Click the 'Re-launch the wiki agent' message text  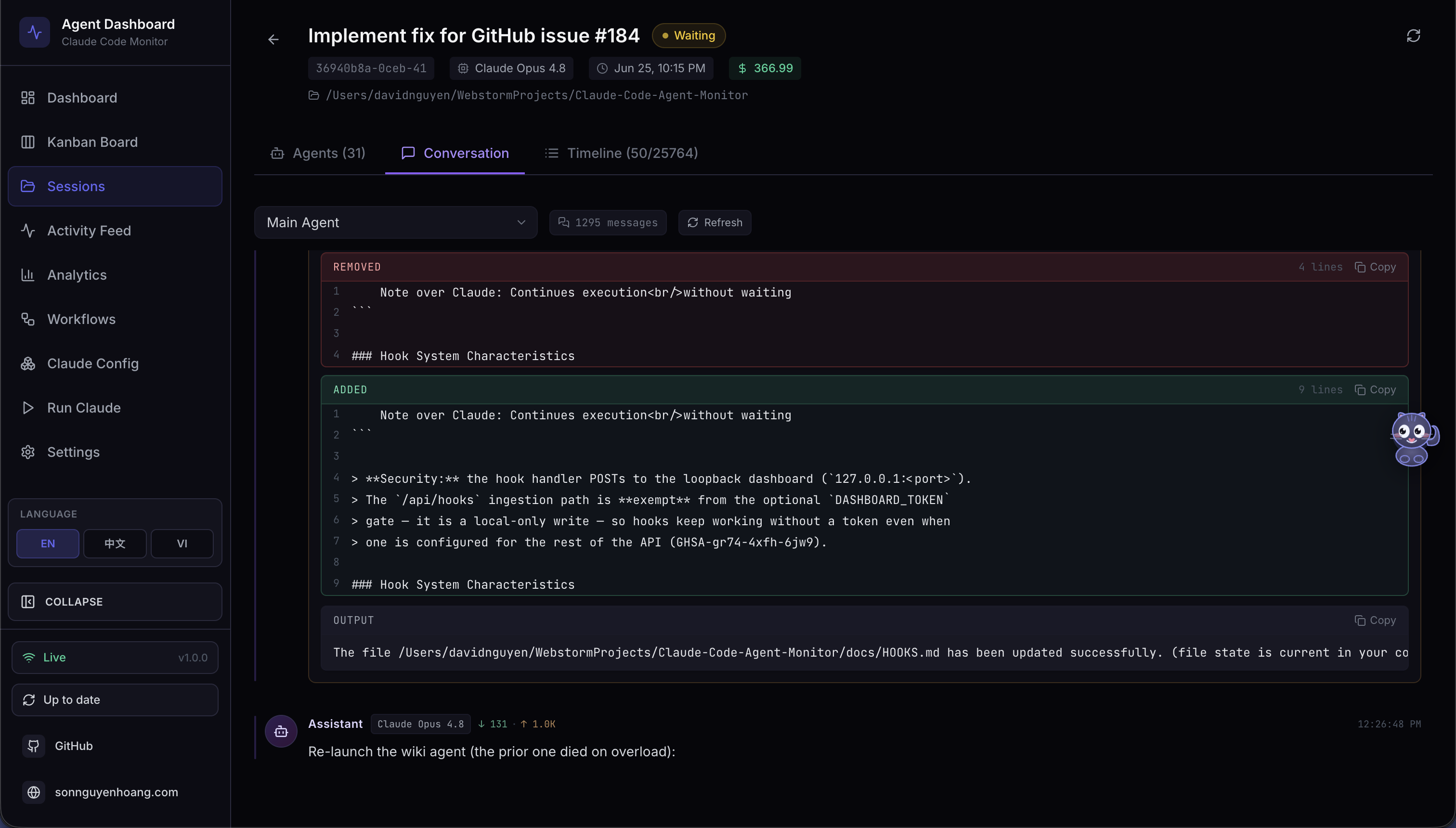pyautogui.click(x=492, y=752)
